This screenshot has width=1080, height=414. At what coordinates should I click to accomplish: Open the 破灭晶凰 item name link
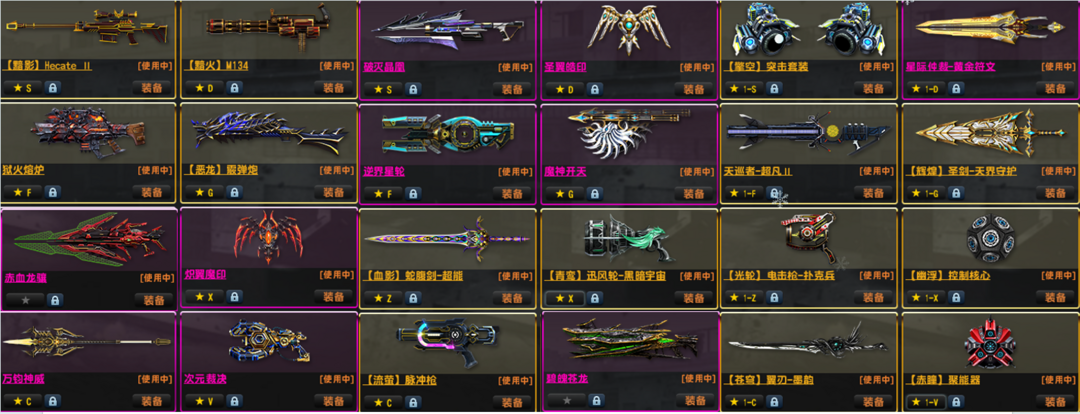point(383,67)
